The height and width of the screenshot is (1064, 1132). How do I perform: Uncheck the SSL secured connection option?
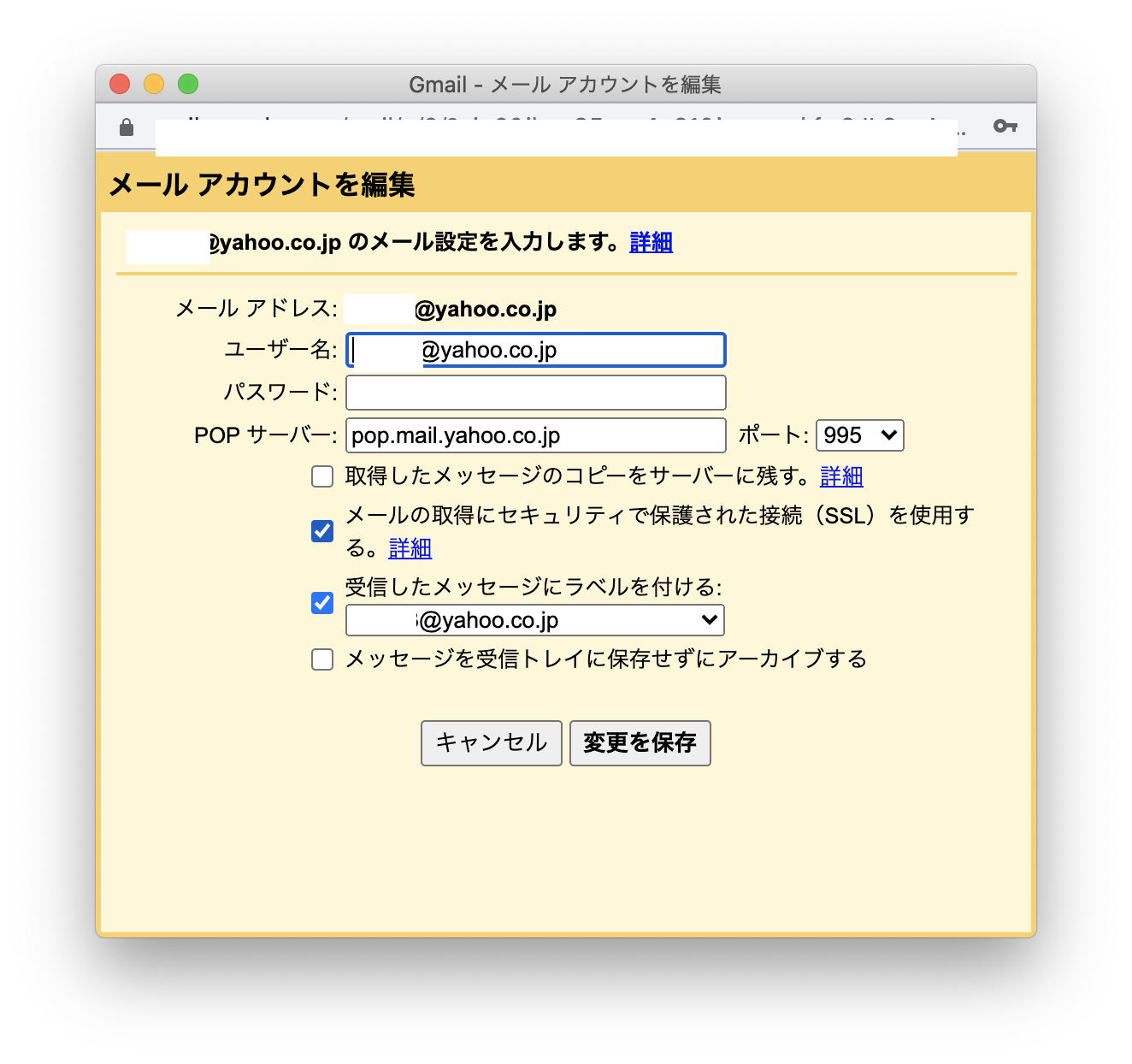(x=322, y=531)
